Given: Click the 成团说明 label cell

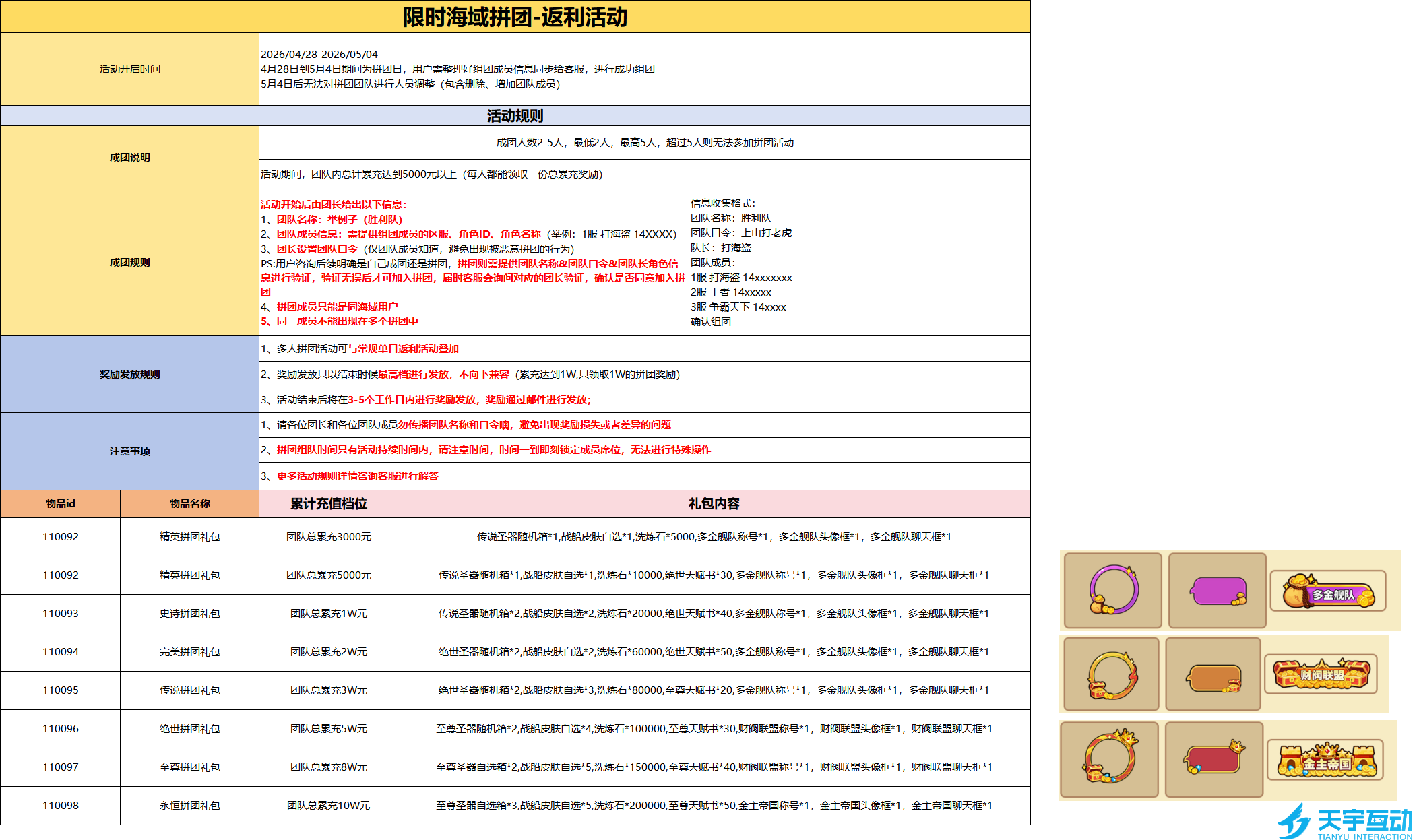Looking at the screenshot, I should (x=129, y=157).
